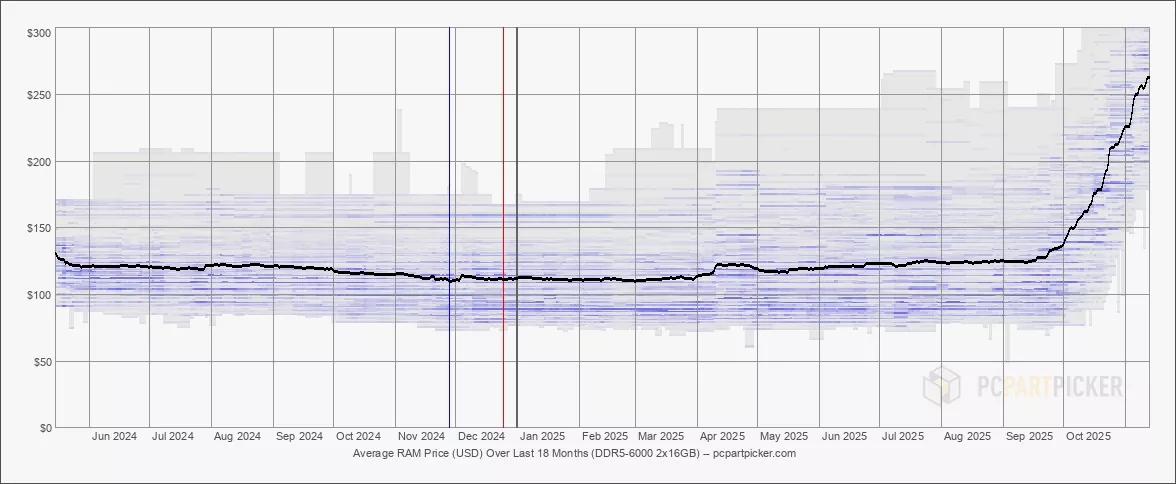Click the $100 y-axis label
The width and height of the screenshot is (1176, 484).
(39, 295)
